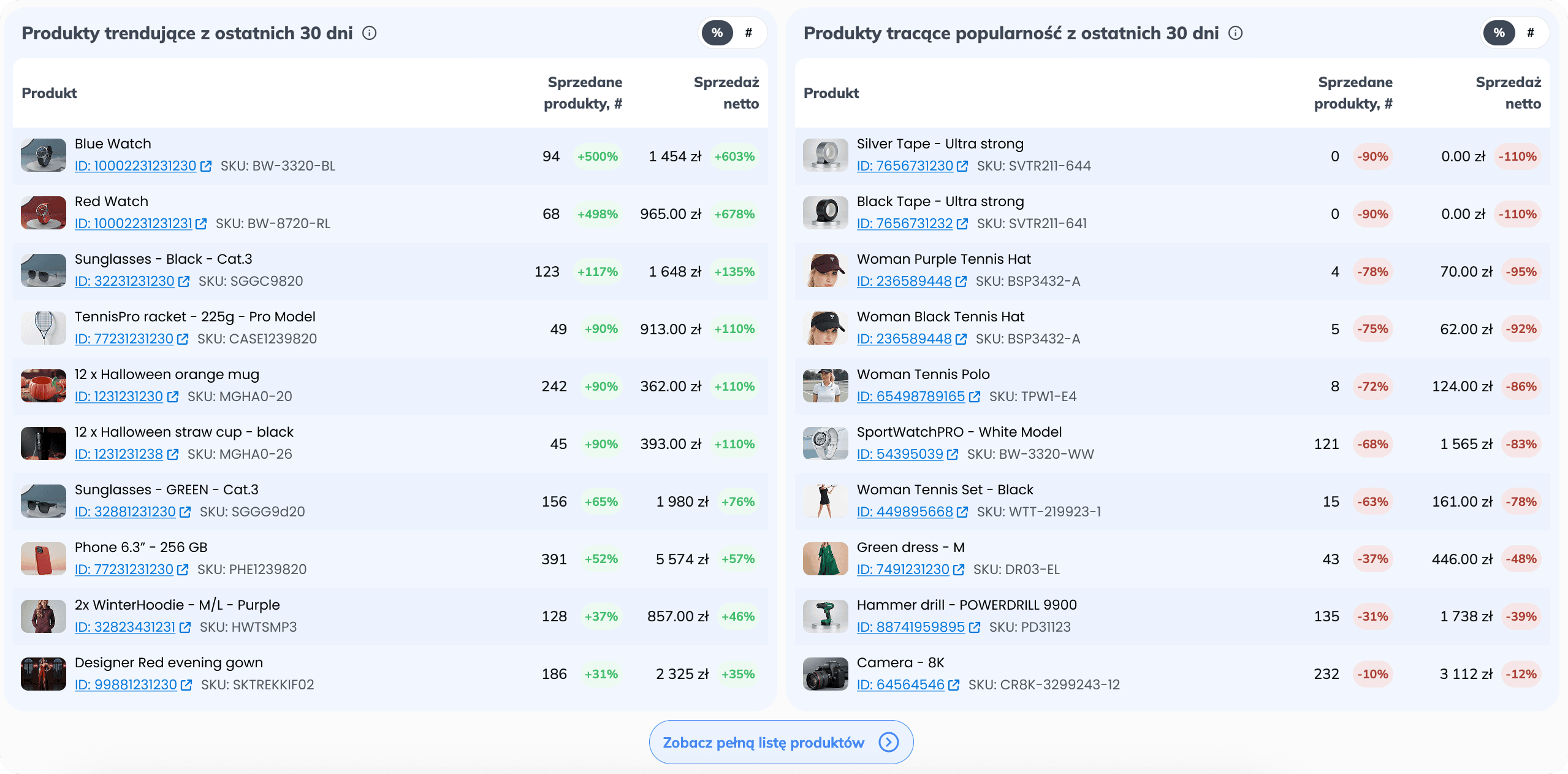Switch losing popularity table to # view
This screenshot has width=1568, height=774.
pos(1531,33)
